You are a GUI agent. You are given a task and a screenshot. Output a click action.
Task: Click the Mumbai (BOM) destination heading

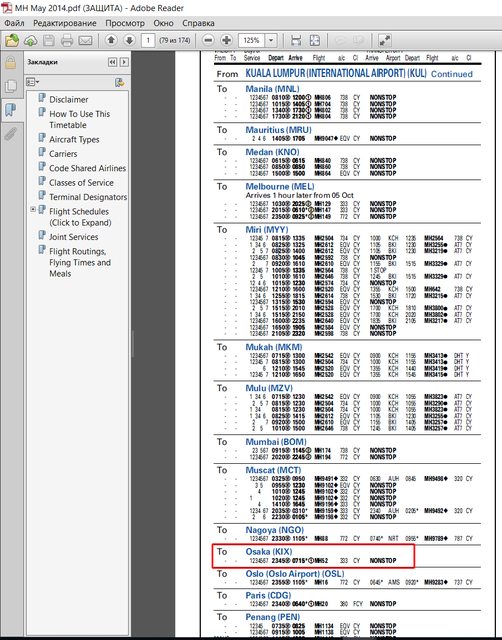276,442
